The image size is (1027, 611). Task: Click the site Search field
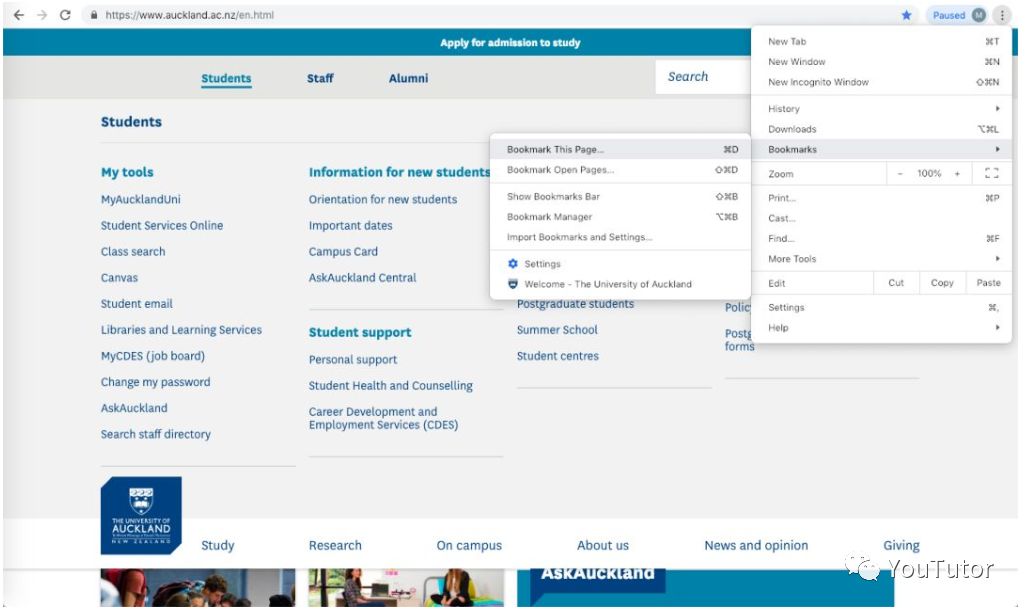tap(703, 77)
